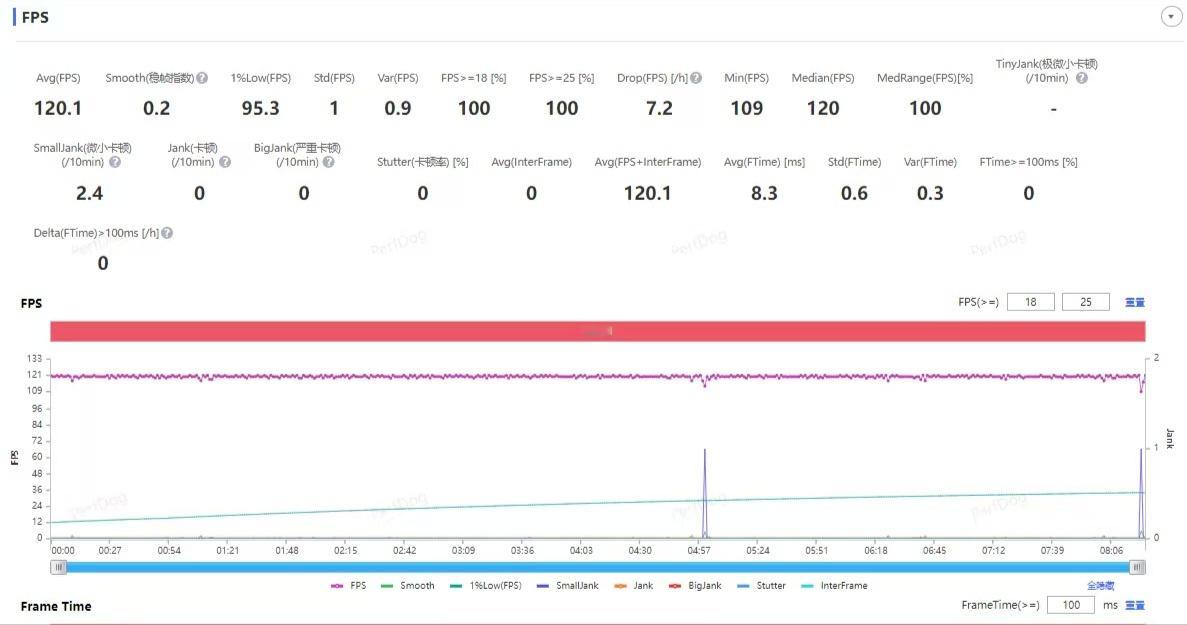This screenshot has height=625, width=1187.
Task: Click reset link next to FrameTime threshold
Action: tap(1135, 605)
